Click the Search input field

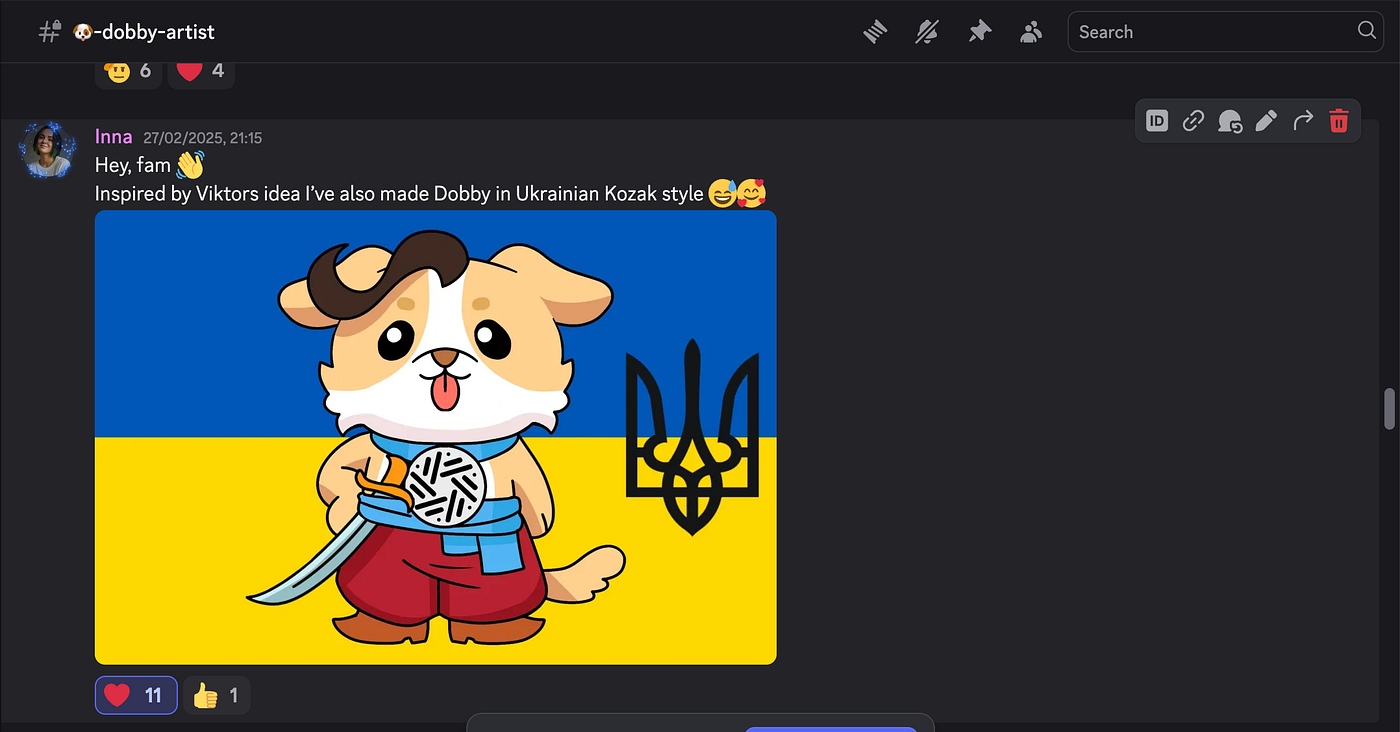[x=1226, y=32]
